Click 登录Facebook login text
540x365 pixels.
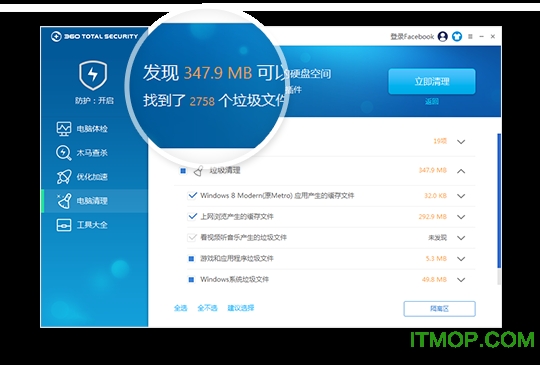click(x=412, y=36)
